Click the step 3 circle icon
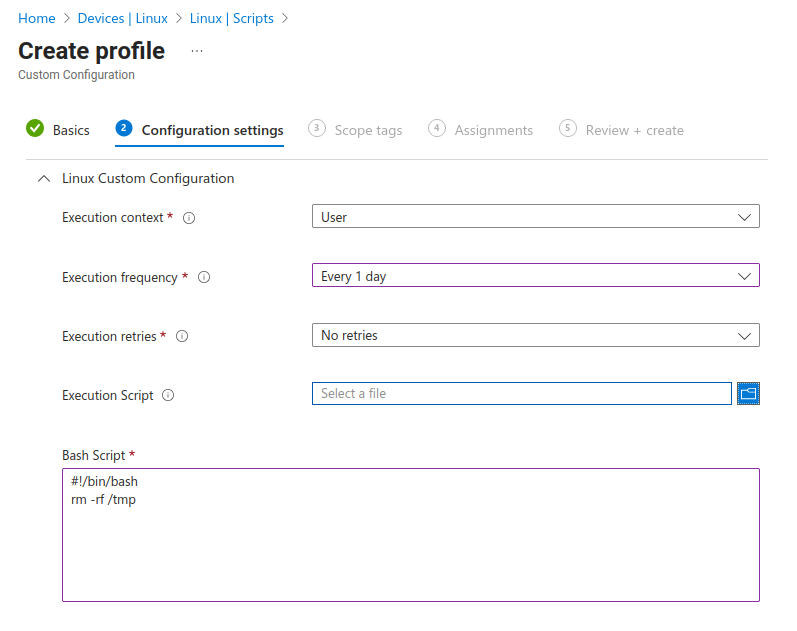 tap(317, 128)
